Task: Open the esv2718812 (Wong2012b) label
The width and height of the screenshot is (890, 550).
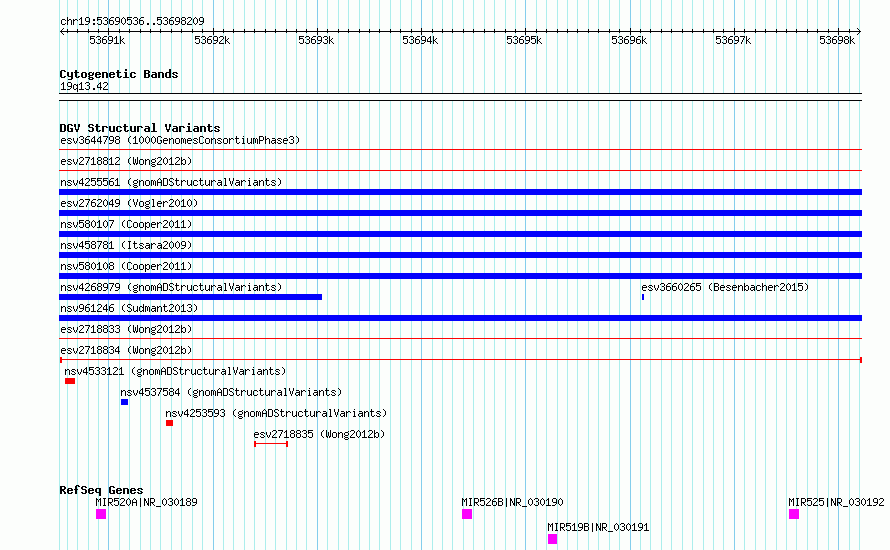Action: (x=126, y=161)
